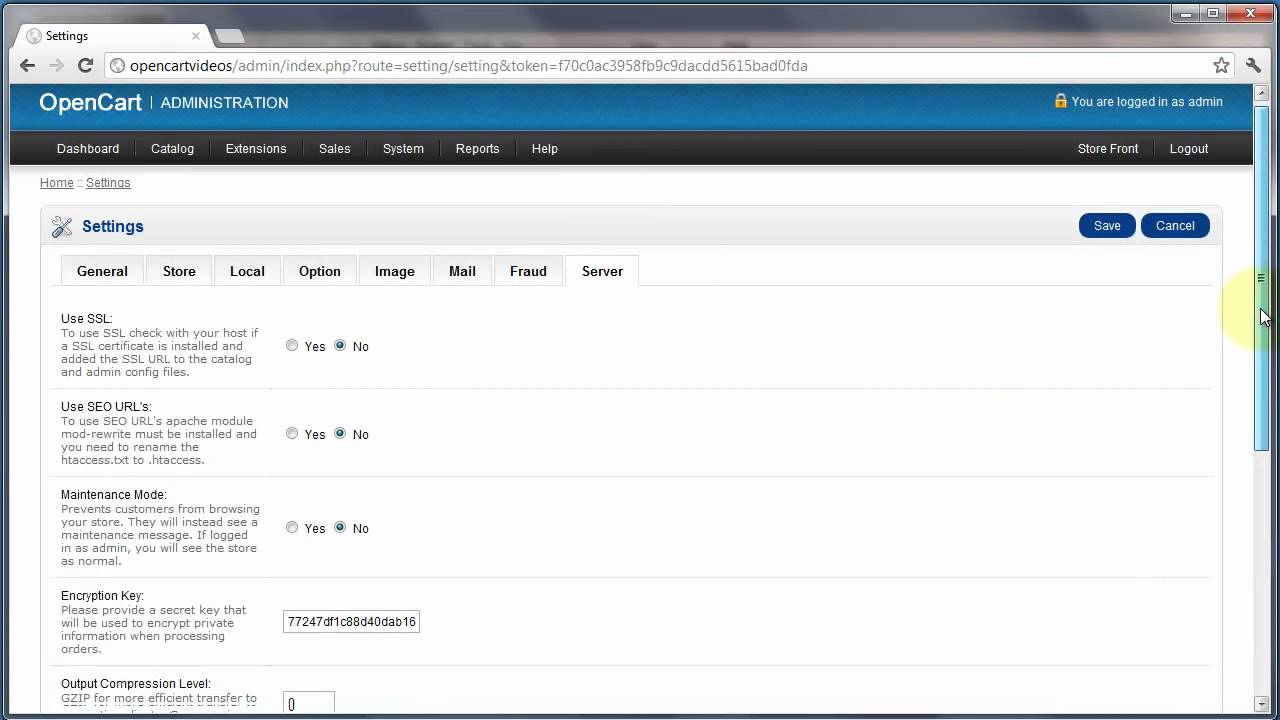Go to Store Front
1280x720 pixels.
point(1108,148)
